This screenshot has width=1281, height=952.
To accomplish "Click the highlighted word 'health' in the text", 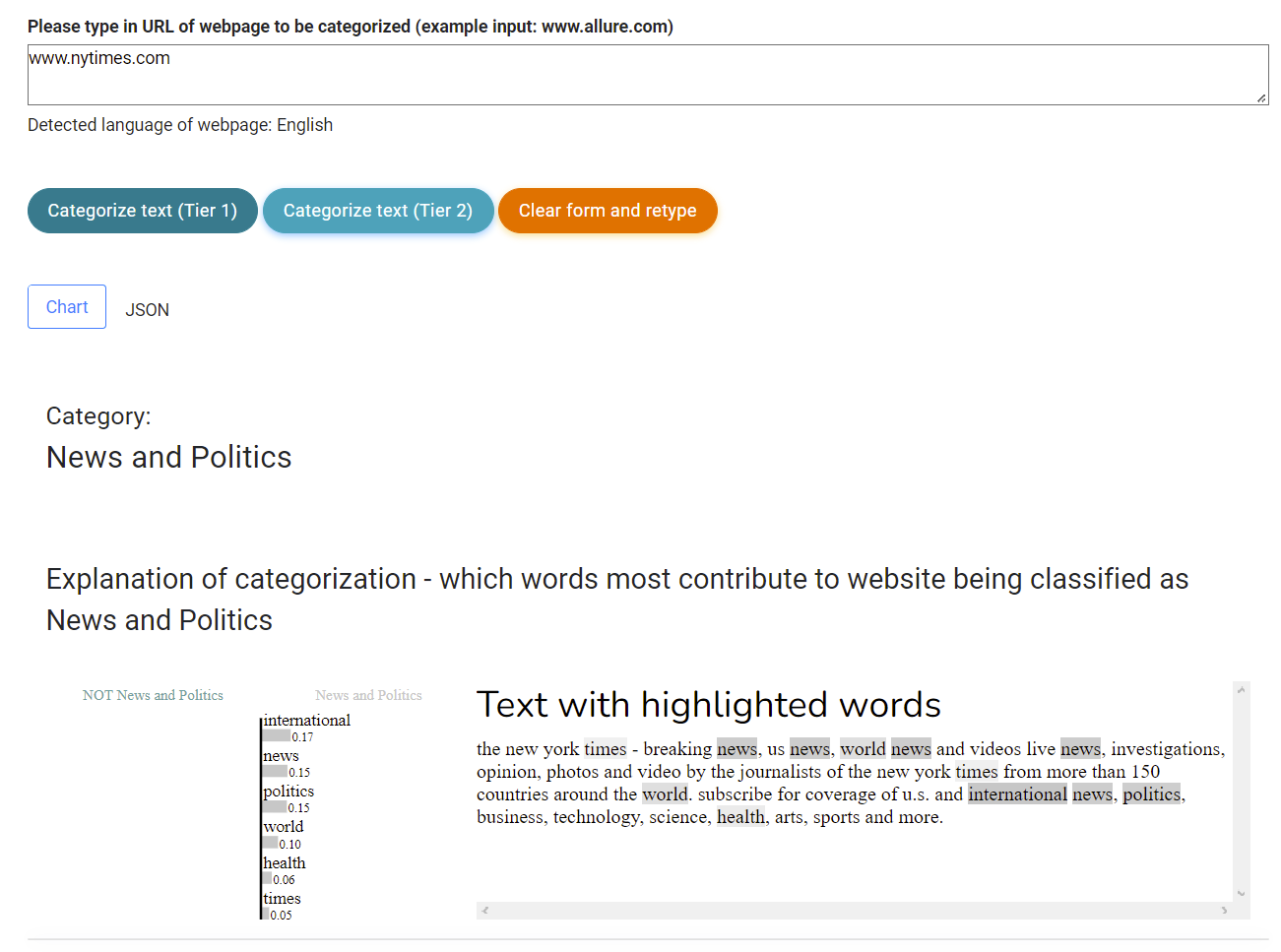I will [x=740, y=817].
